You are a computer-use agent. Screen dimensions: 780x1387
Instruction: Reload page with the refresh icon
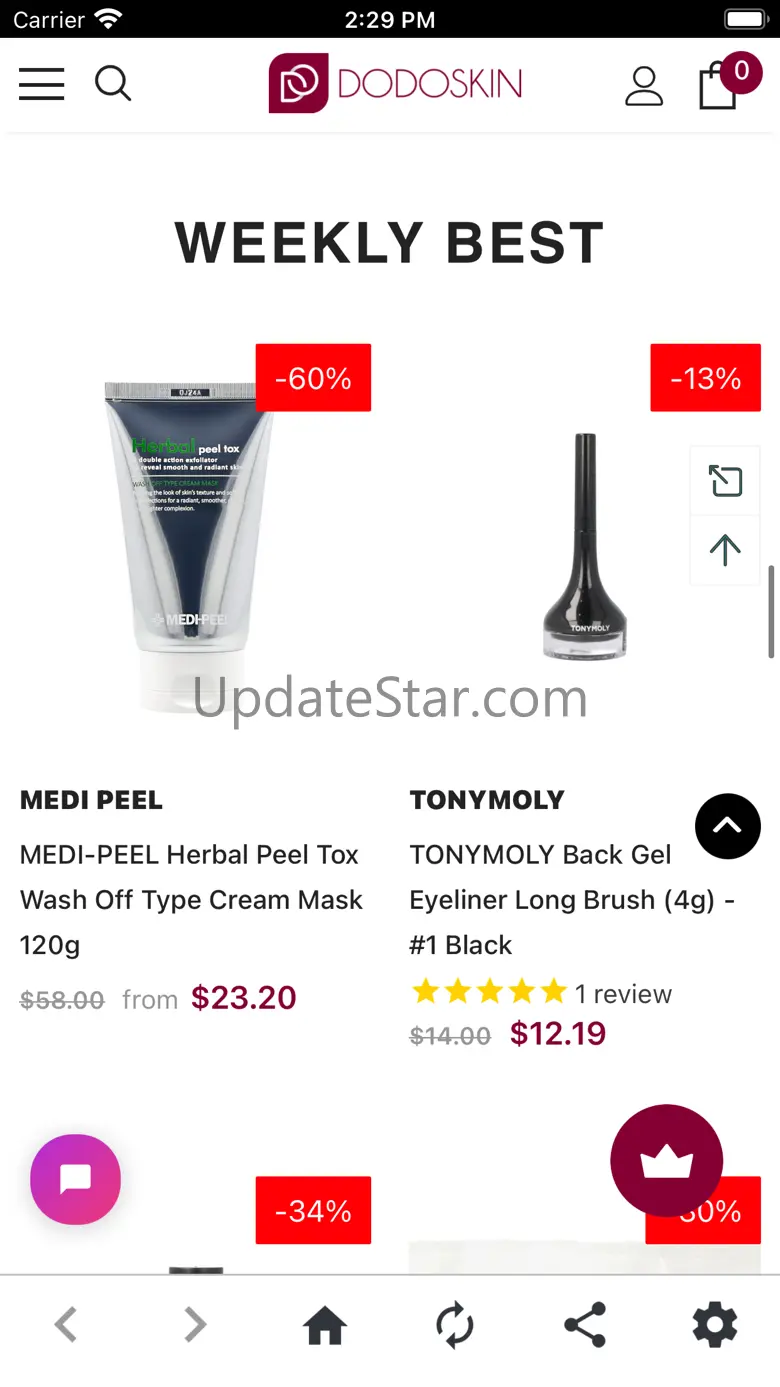(x=455, y=1326)
